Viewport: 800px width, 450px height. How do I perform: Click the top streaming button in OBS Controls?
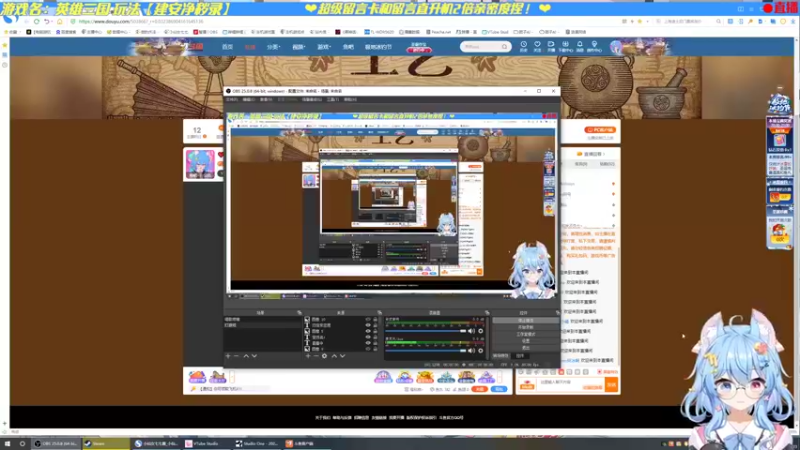[526, 320]
